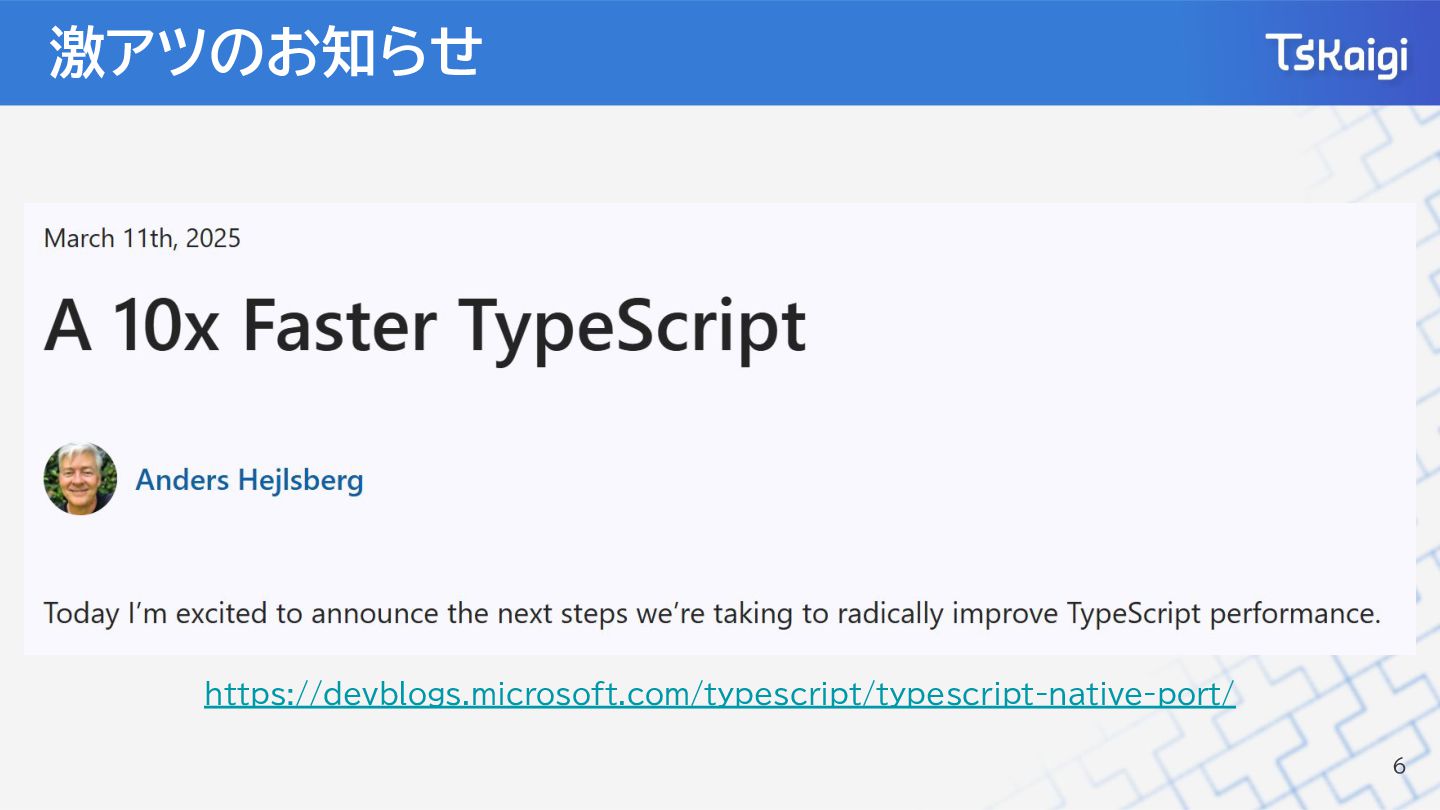Open the devblogs.microsoft.com typescript-native-port link

(720, 693)
